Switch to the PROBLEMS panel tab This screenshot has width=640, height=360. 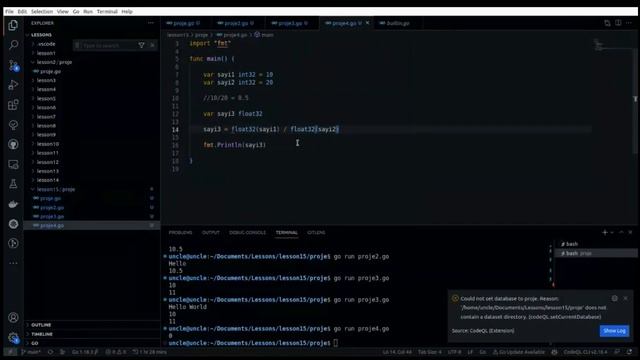(180, 232)
